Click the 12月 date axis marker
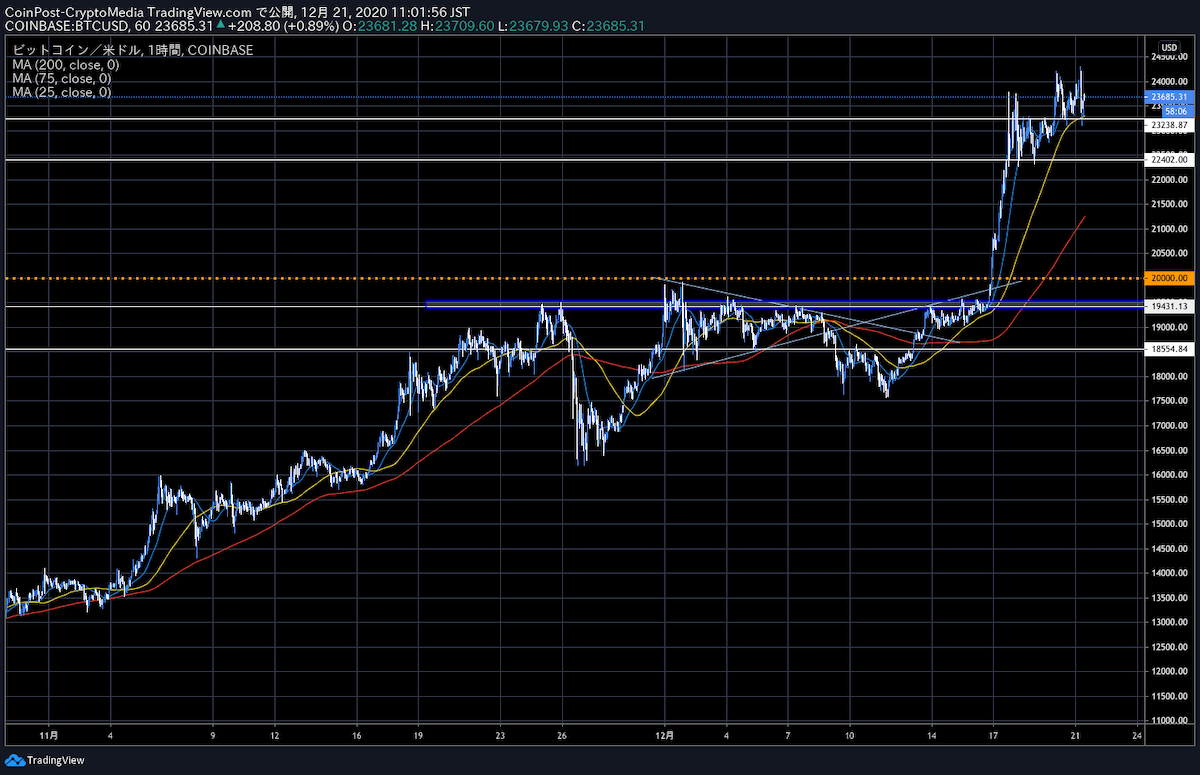 [x=664, y=733]
